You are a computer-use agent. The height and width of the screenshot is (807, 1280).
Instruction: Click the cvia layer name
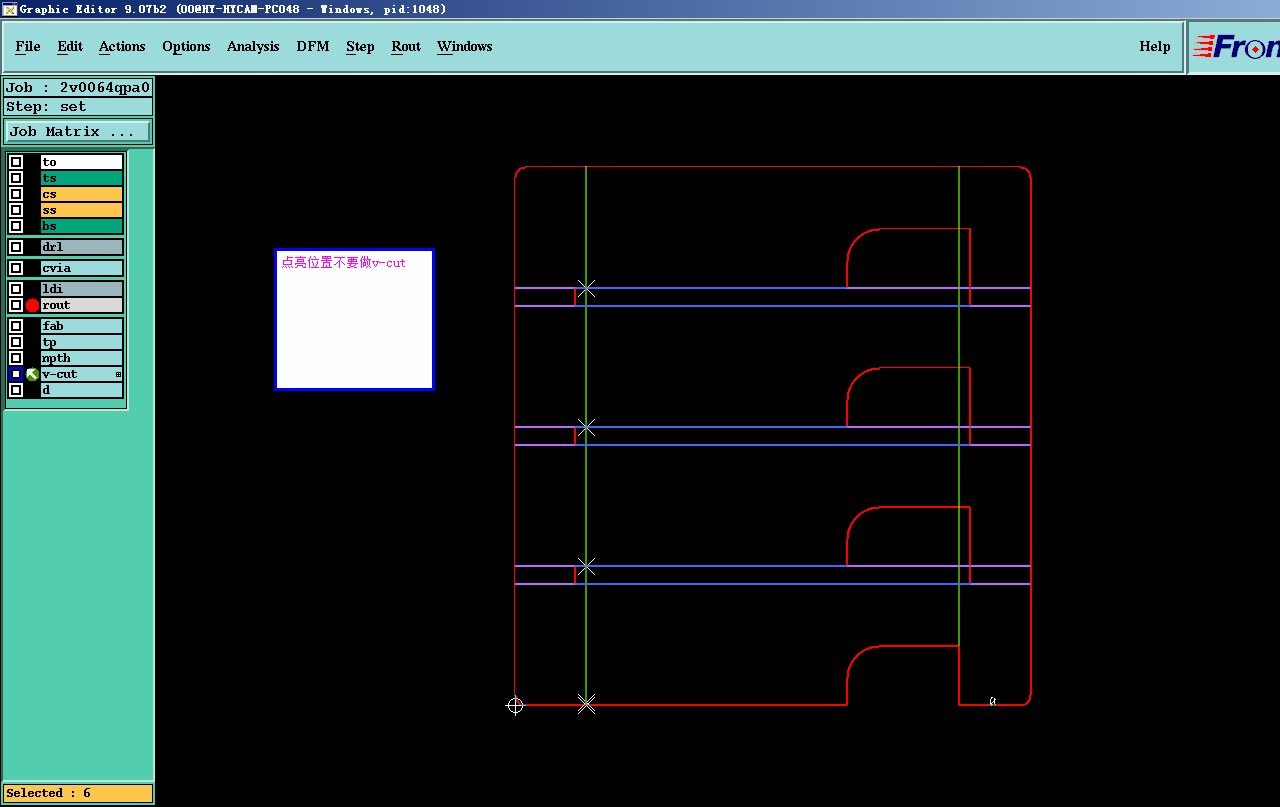pos(82,268)
